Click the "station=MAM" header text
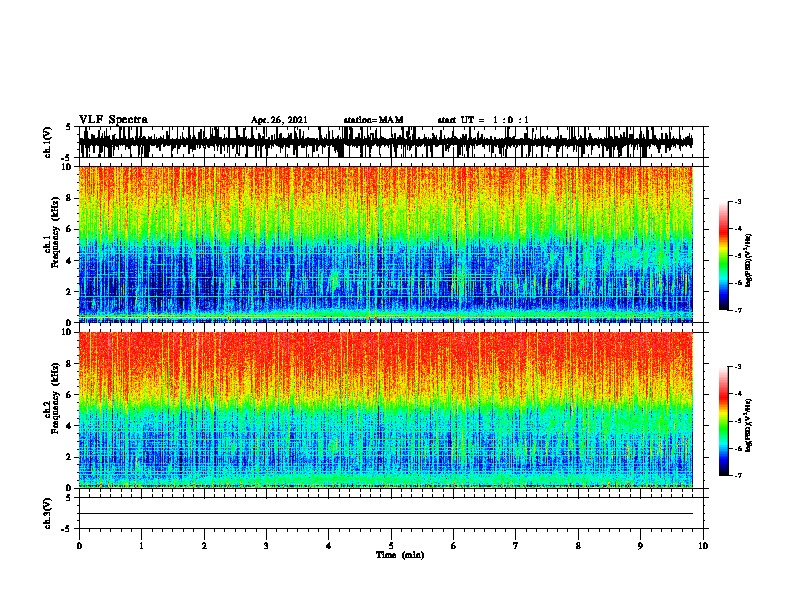The image size is (792, 612). coord(373,120)
